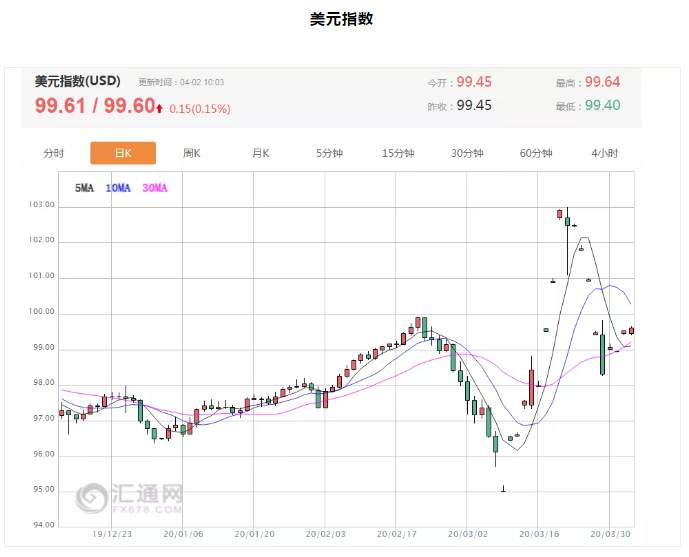Click the 20/01/20 date axis label
This screenshot has width=689, height=557.
tap(254, 534)
